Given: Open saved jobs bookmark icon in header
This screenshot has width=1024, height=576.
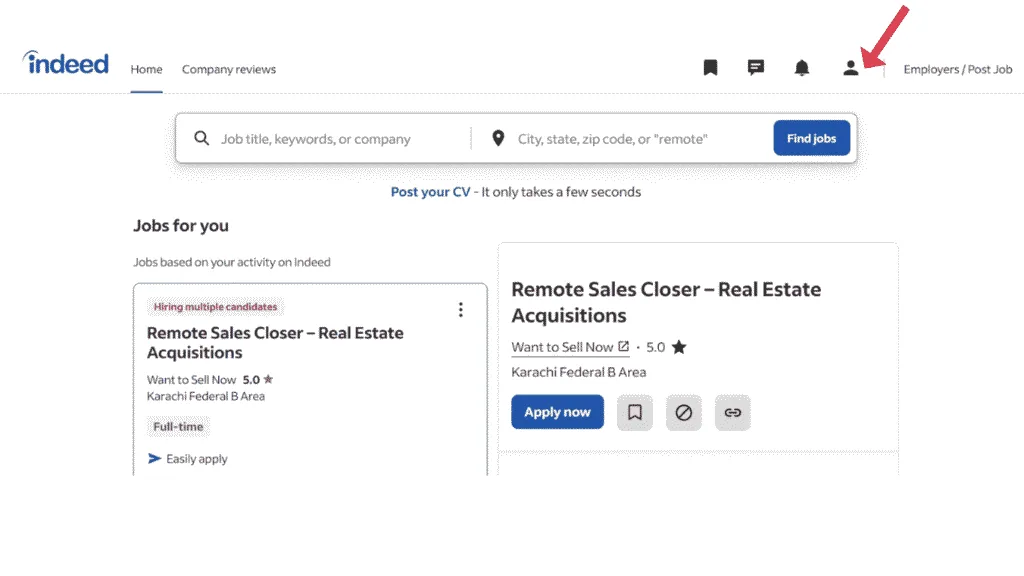Looking at the screenshot, I should coord(710,68).
